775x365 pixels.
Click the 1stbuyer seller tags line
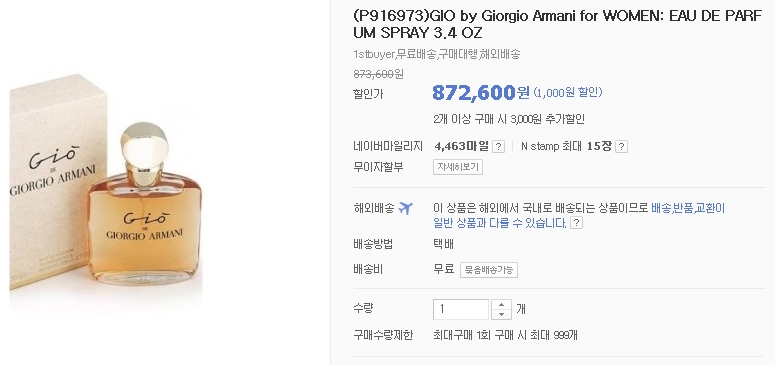tap(436, 54)
